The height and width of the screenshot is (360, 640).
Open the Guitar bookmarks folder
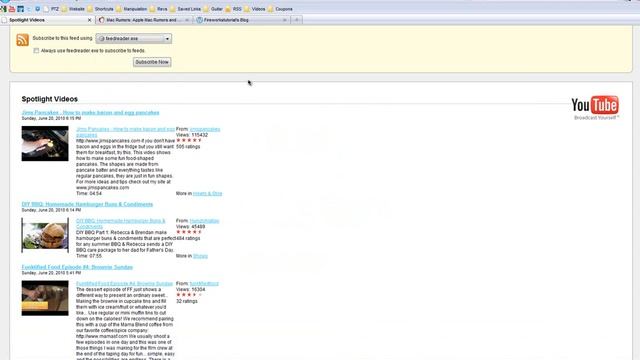(x=213, y=9)
